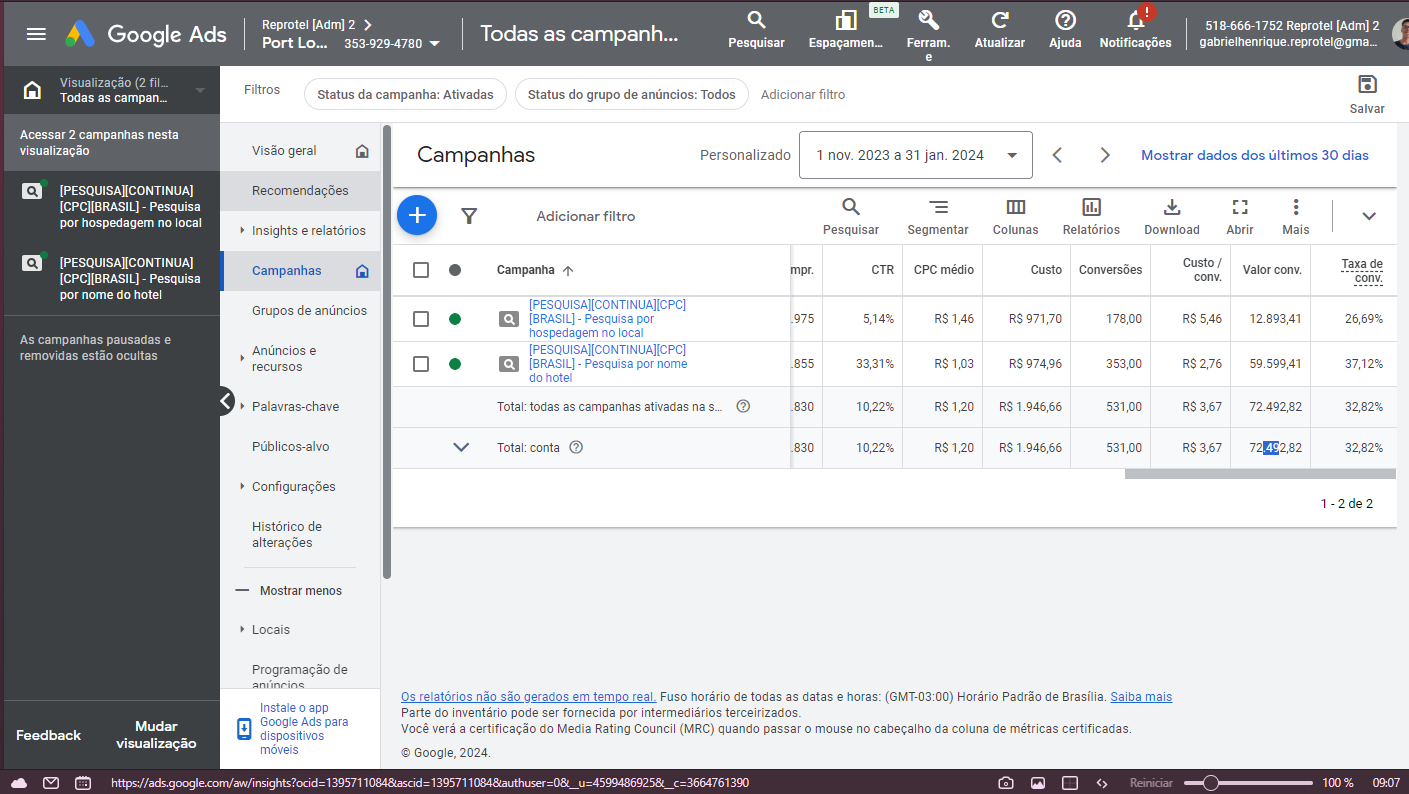Check the 'nome do hotel' campaign row

point(421,364)
